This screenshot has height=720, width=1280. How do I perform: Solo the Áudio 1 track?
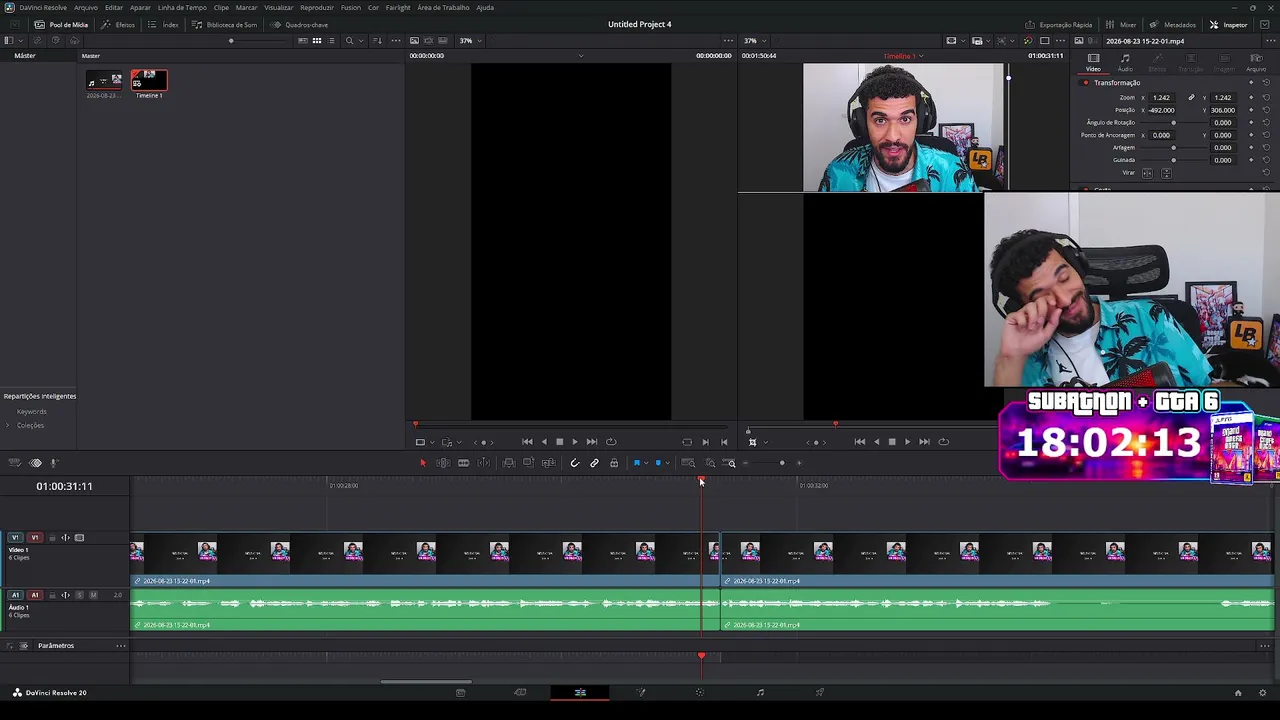coord(80,596)
